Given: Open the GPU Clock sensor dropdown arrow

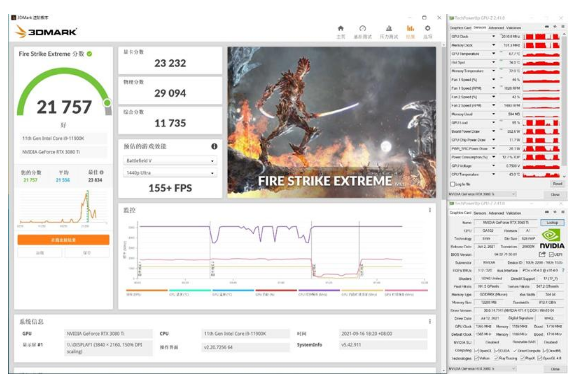Looking at the screenshot, I should (x=493, y=36).
